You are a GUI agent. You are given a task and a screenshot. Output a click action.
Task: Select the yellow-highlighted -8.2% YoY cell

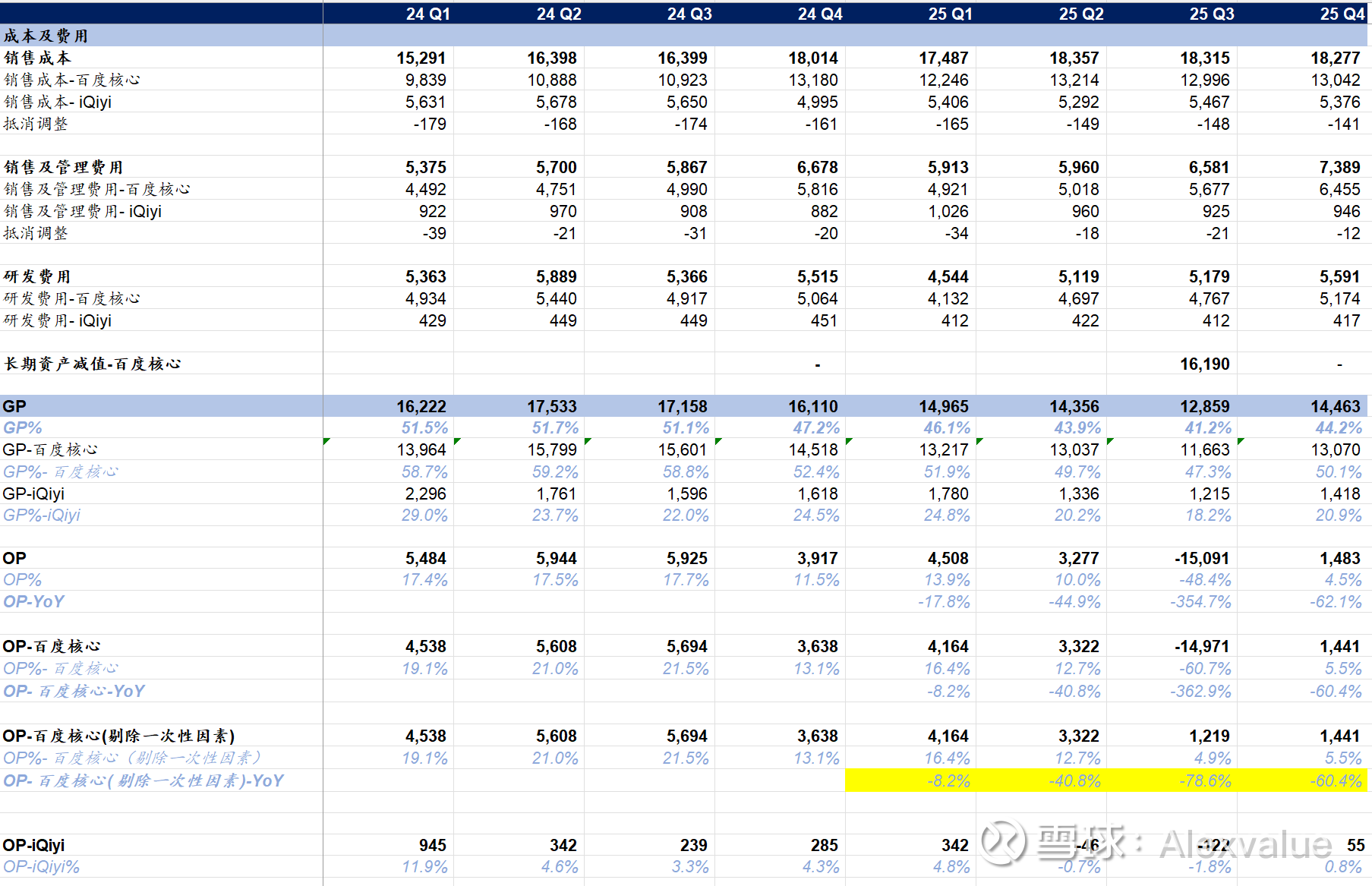[x=948, y=780]
